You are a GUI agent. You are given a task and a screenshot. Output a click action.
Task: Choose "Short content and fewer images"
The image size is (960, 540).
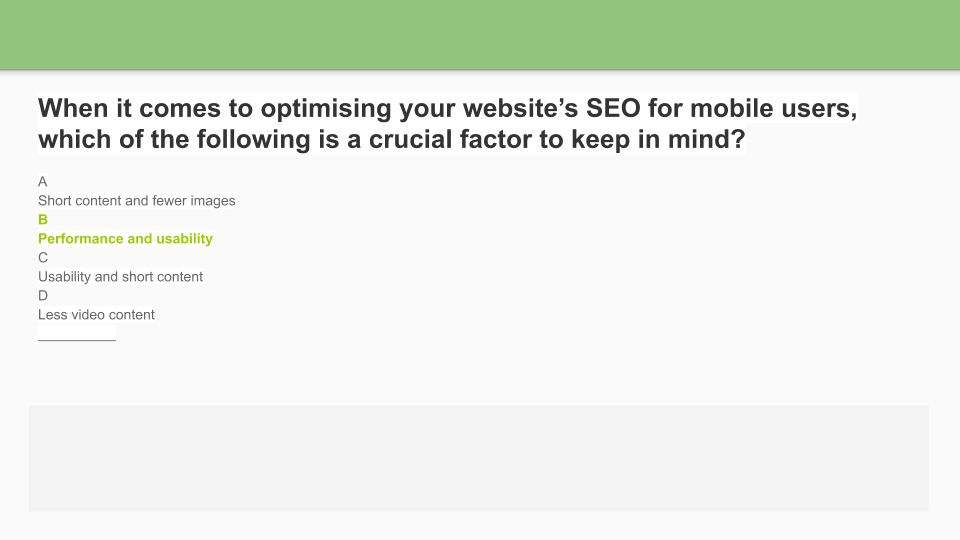(137, 201)
